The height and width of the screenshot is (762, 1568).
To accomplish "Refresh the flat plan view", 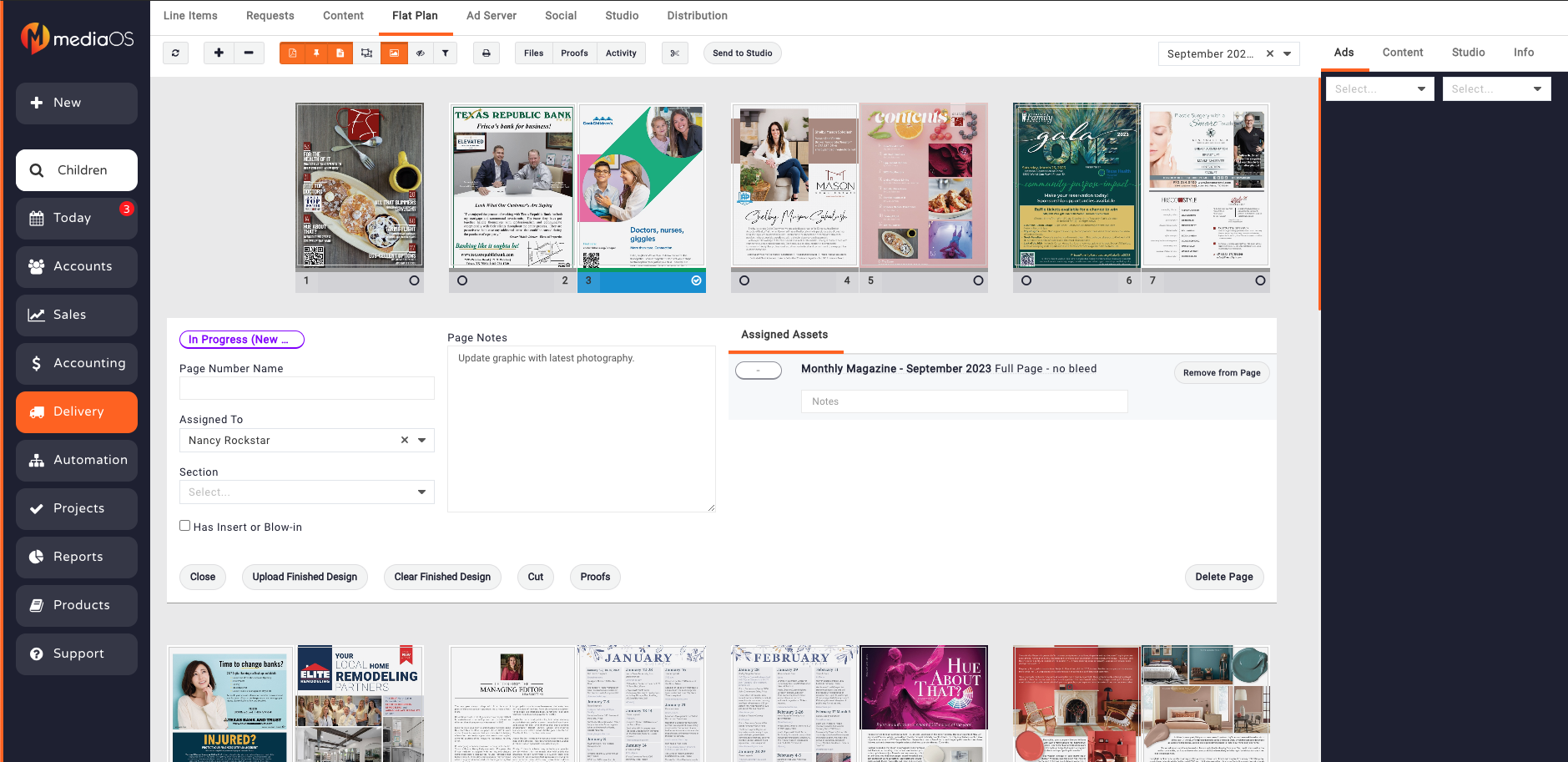I will [176, 53].
